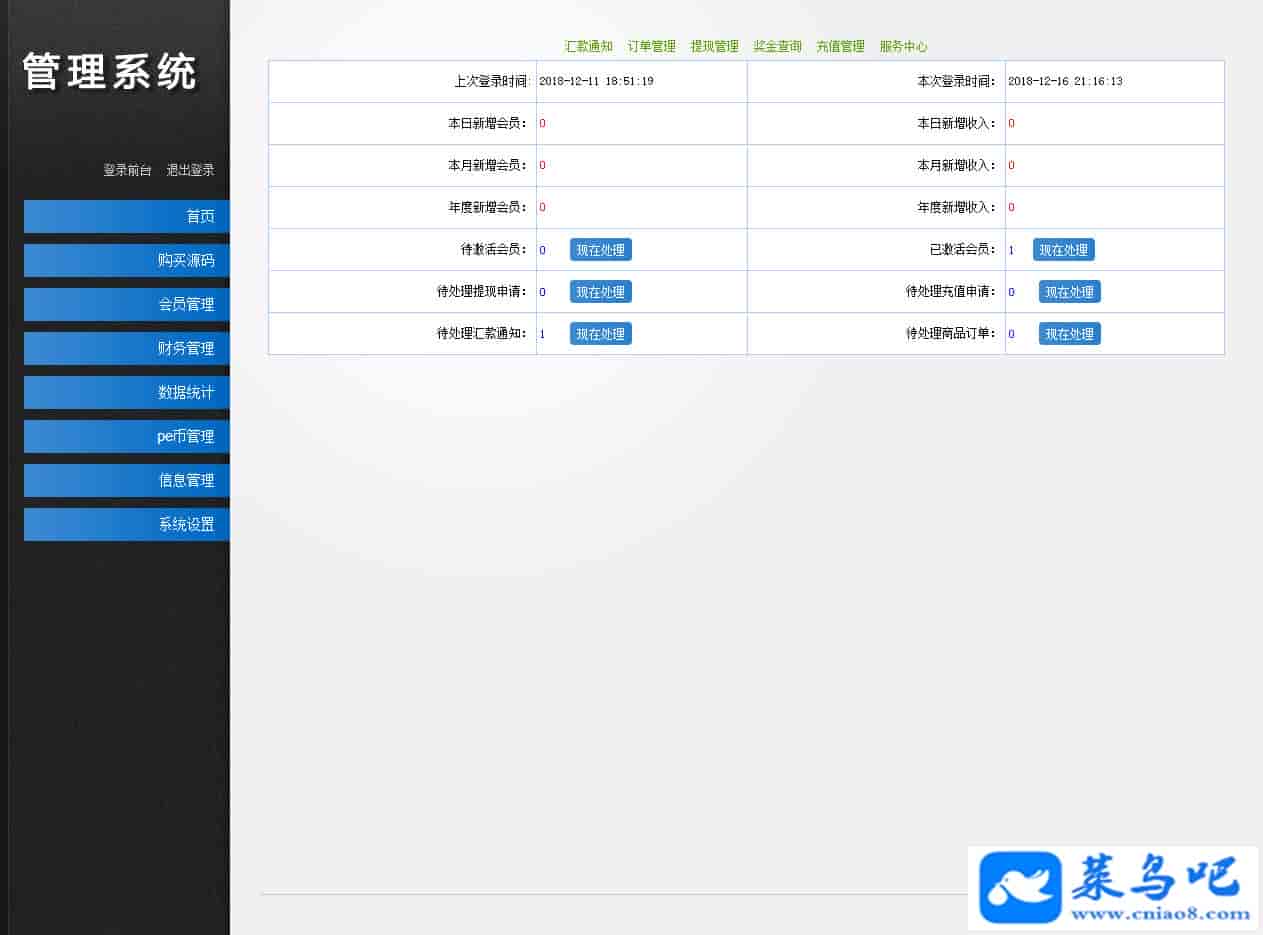
Task: Open the 购买源码 sidebar menu
Action: [127, 260]
